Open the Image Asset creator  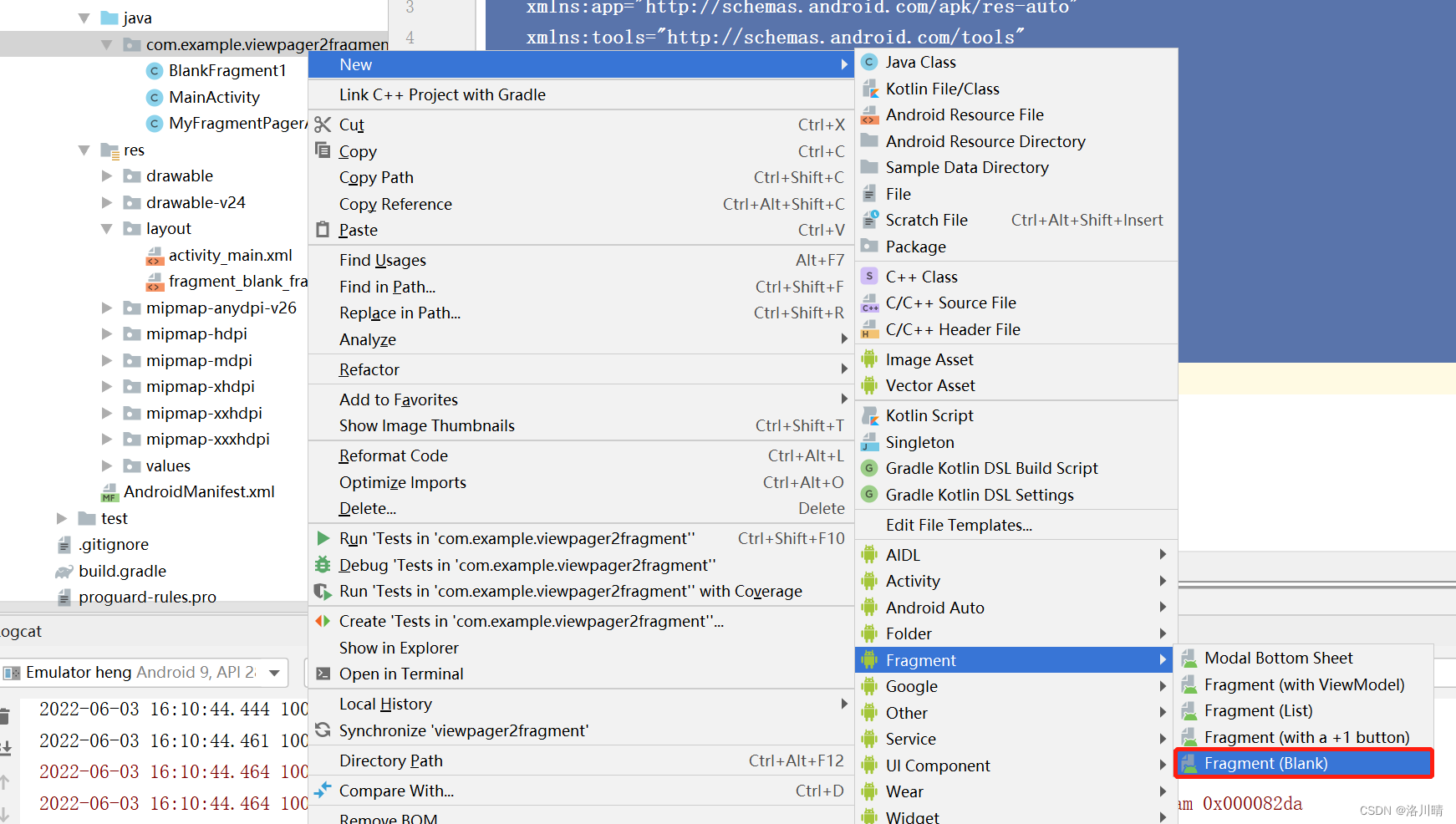tap(929, 359)
